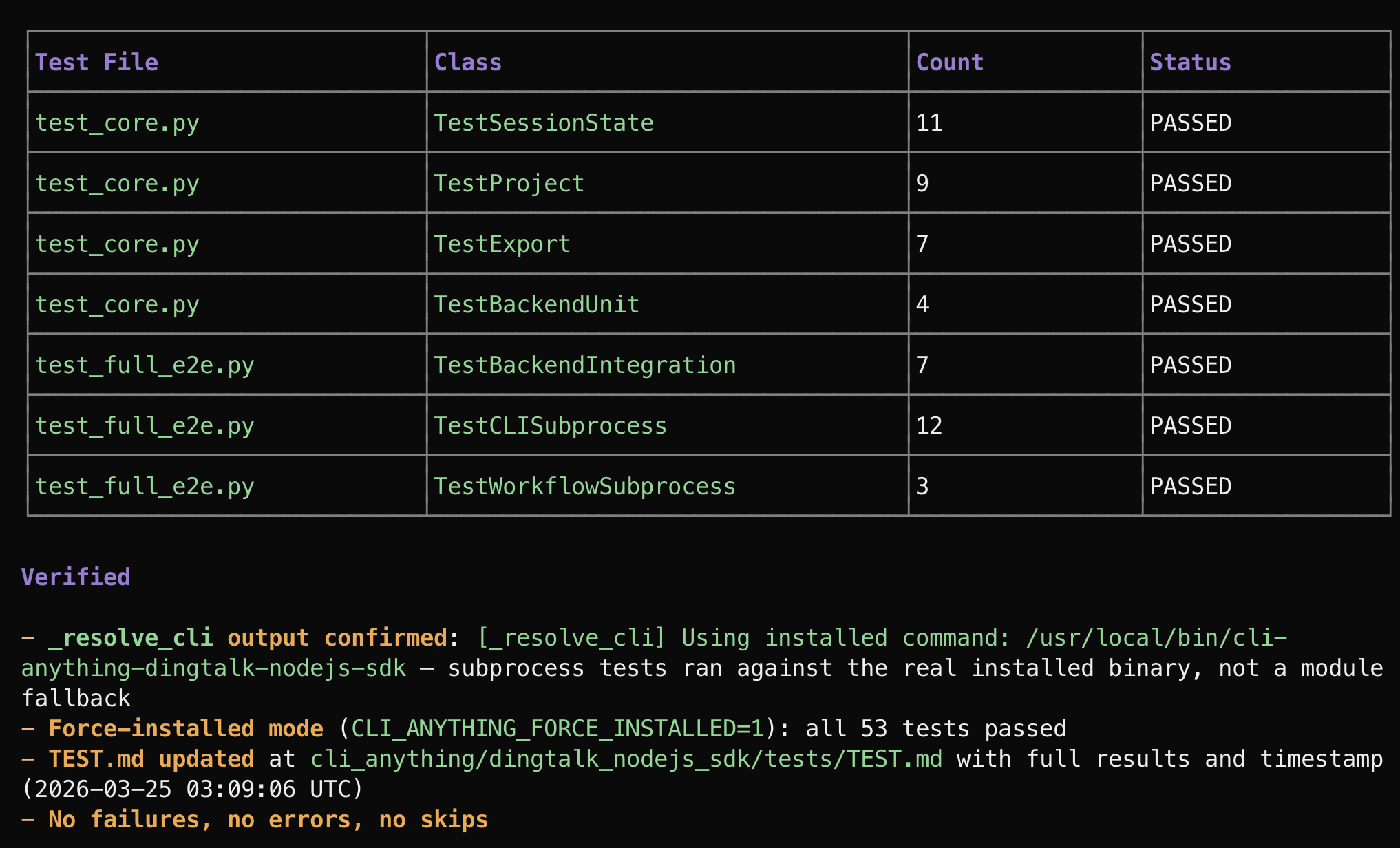This screenshot has height=848, width=1400.
Task: Select the TestProject class cell
Action: (509, 184)
